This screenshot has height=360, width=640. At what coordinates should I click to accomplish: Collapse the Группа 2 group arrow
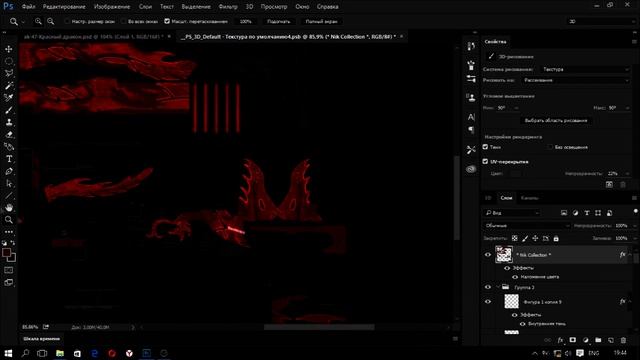point(498,287)
